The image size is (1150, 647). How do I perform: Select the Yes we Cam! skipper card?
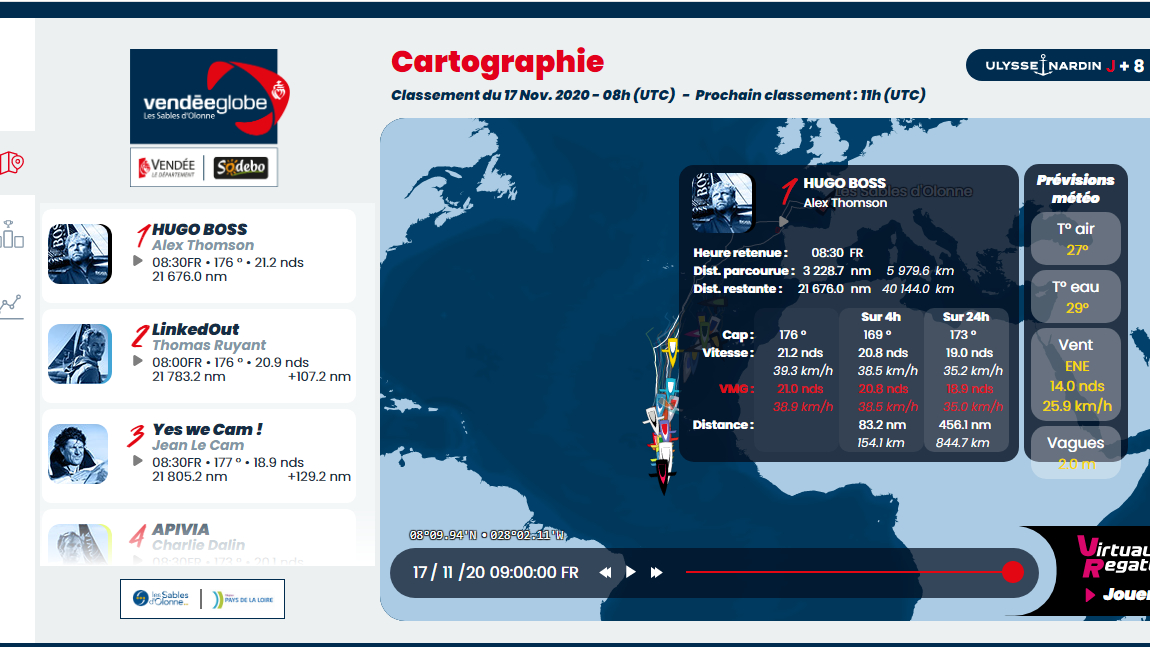(x=199, y=456)
